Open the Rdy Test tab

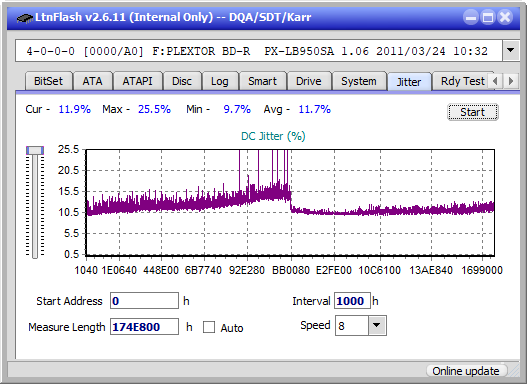462,81
